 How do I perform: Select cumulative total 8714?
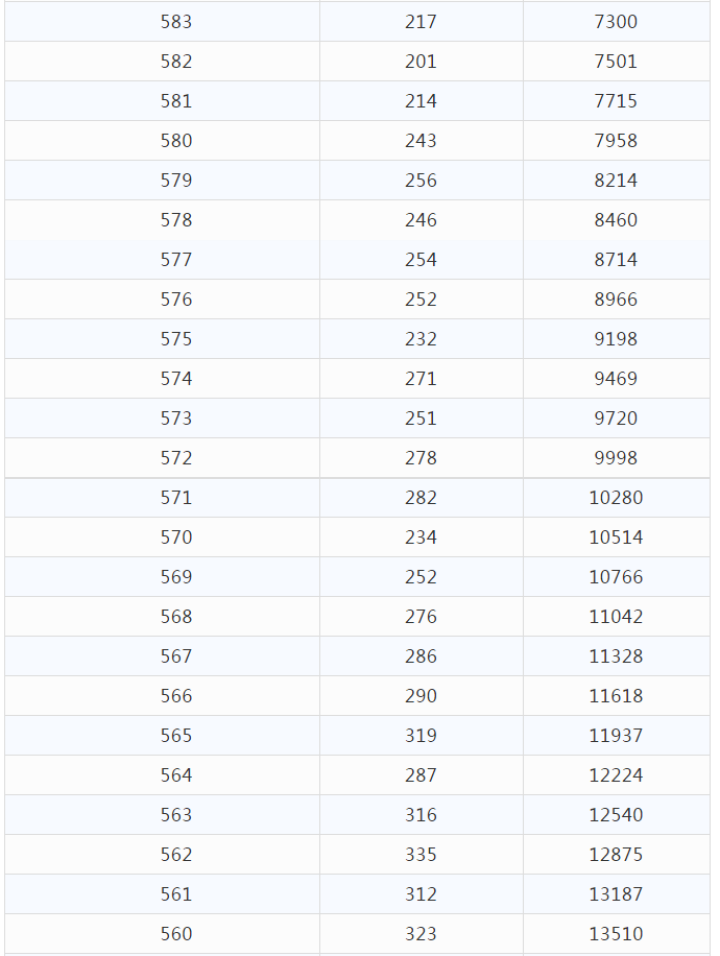[616, 259]
